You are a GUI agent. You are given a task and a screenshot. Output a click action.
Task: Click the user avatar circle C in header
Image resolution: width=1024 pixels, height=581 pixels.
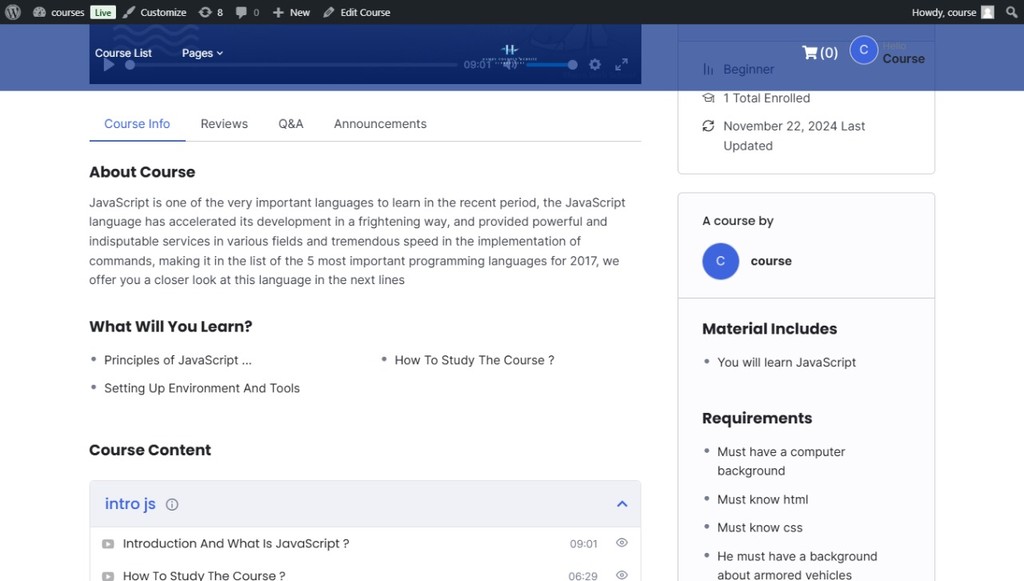point(863,50)
